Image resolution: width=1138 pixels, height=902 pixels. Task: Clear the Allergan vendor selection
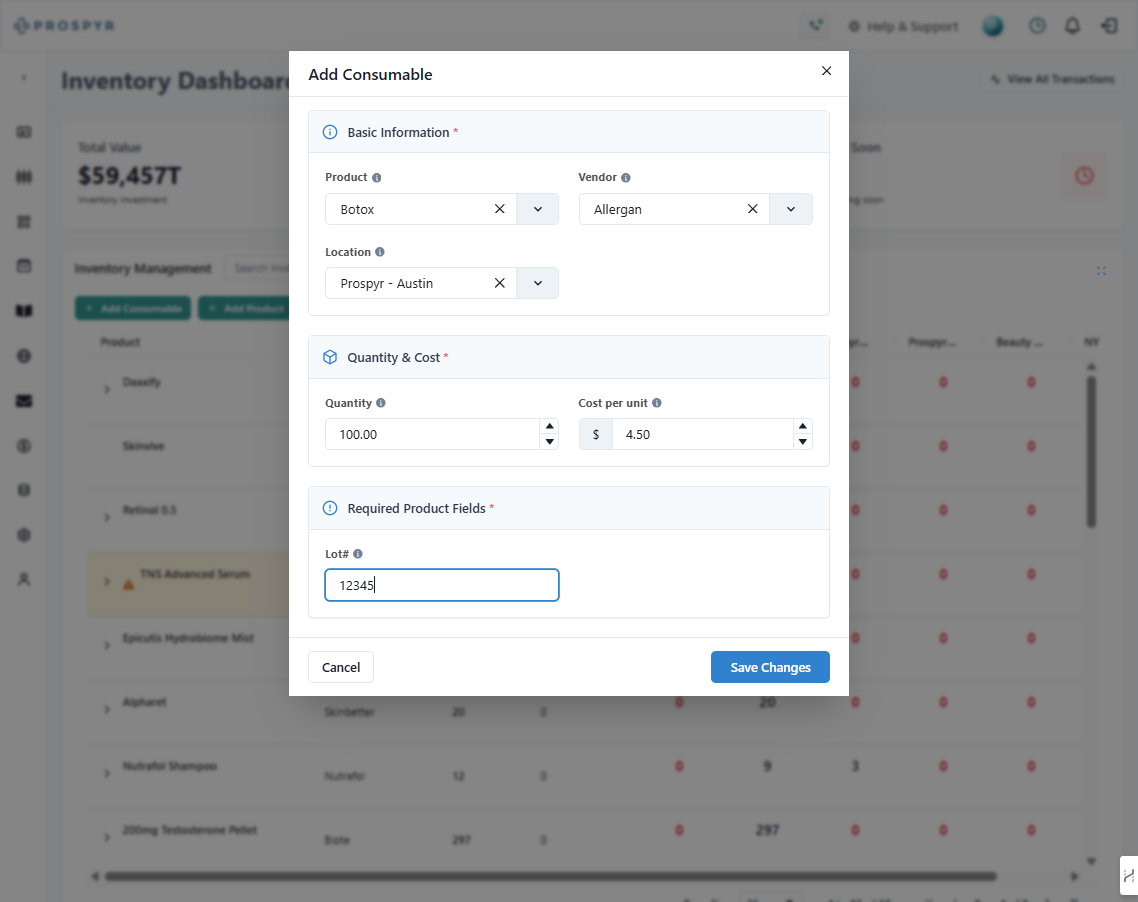pyautogui.click(x=753, y=209)
